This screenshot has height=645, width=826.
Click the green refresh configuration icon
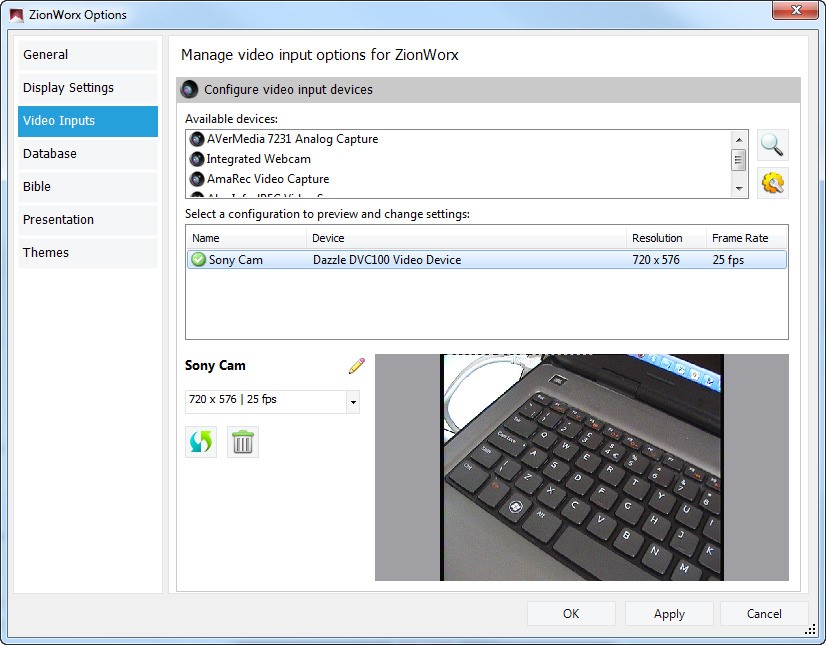(201, 442)
